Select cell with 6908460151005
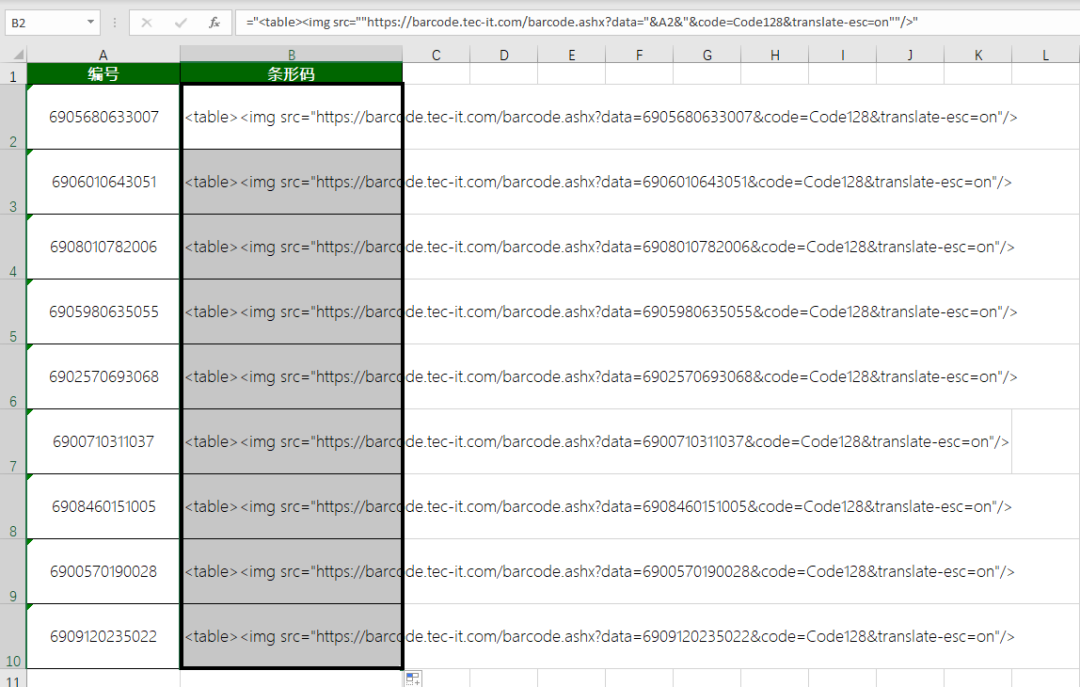 pos(103,506)
